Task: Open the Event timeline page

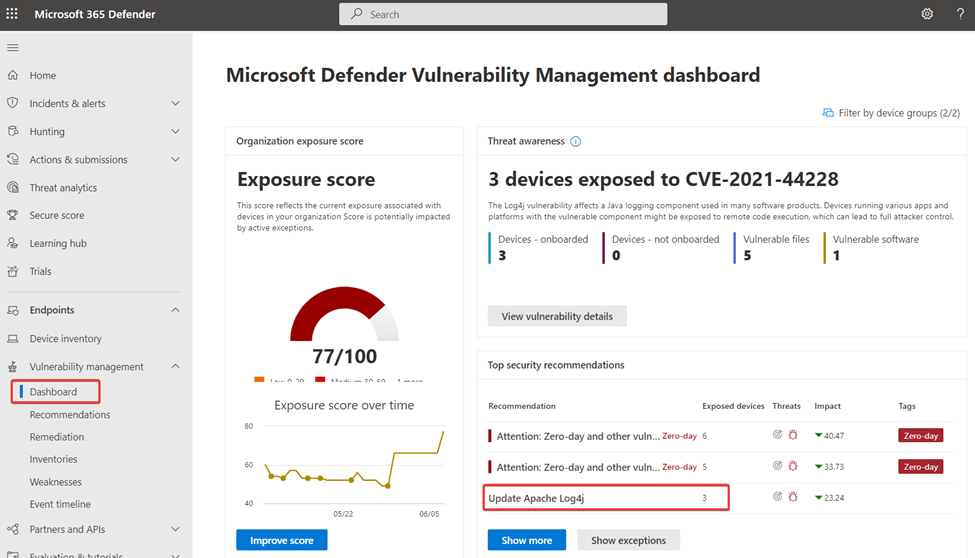Action: tap(60, 504)
